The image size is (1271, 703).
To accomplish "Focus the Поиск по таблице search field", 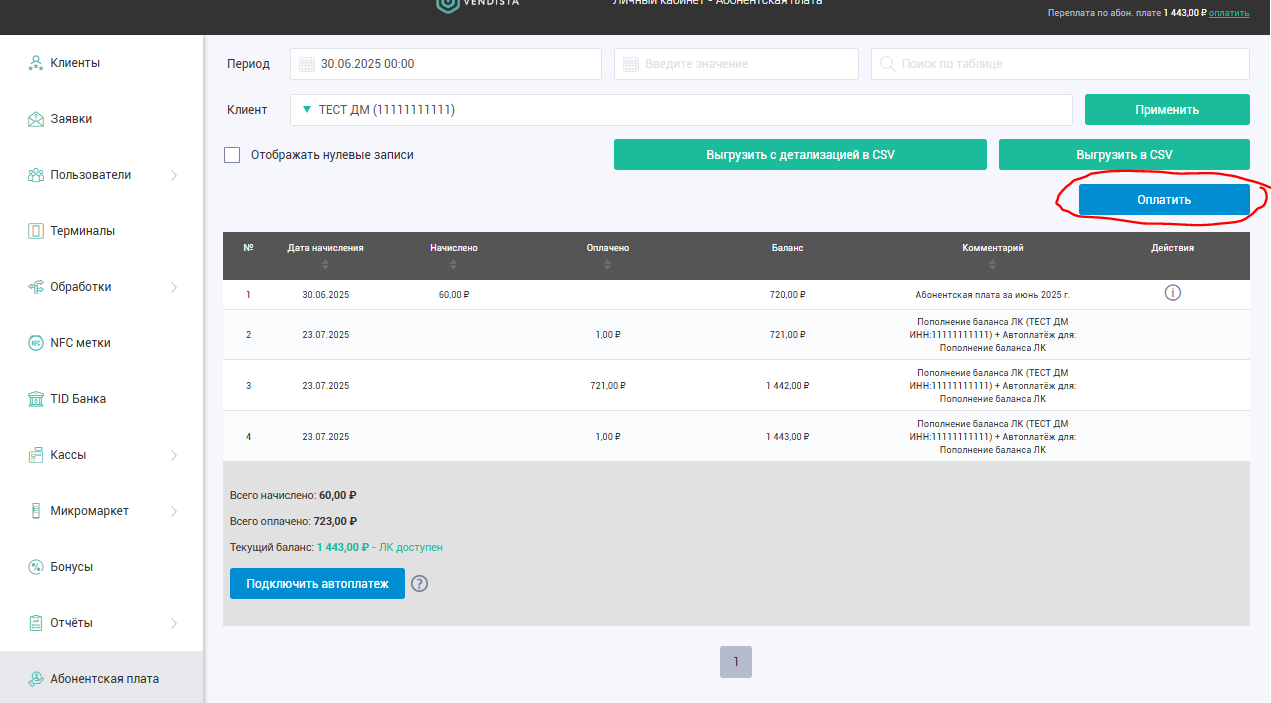I will pos(1060,64).
